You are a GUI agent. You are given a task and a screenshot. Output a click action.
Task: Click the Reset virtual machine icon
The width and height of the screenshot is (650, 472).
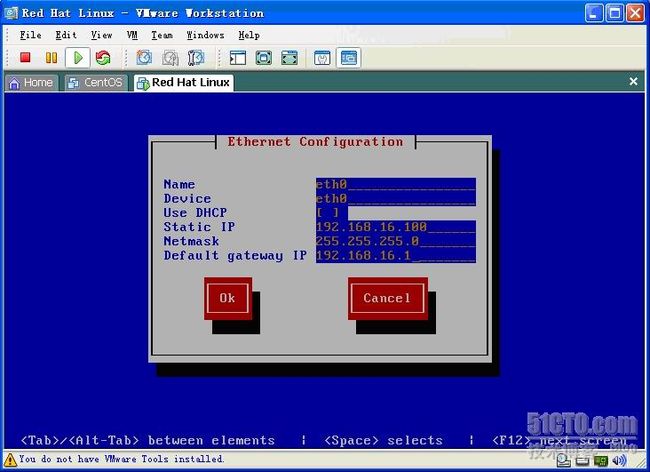click(x=103, y=58)
